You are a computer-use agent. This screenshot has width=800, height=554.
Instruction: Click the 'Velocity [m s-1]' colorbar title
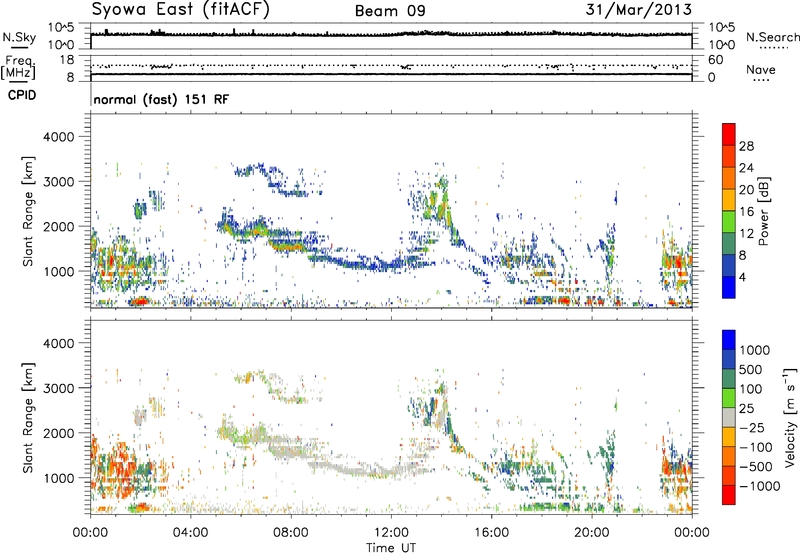pos(790,417)
